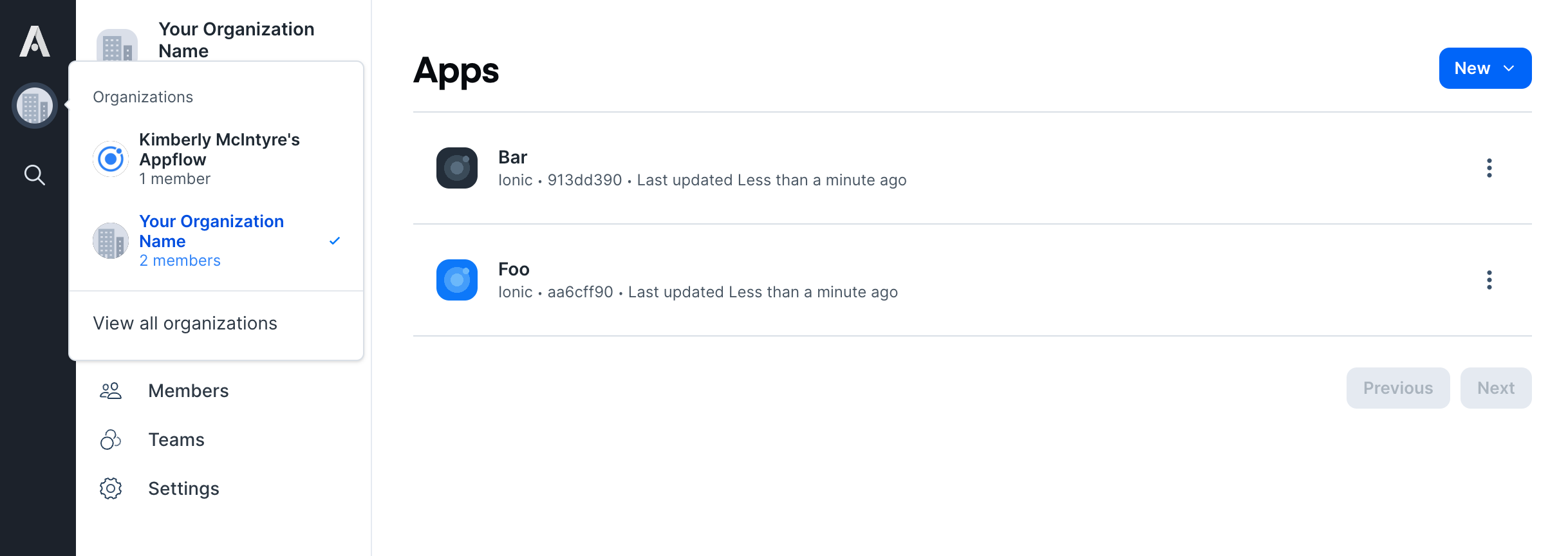This screenshot has width=1568, height=556.
Task: Open the New dropdown button
Action: [x=1484, y=68]
